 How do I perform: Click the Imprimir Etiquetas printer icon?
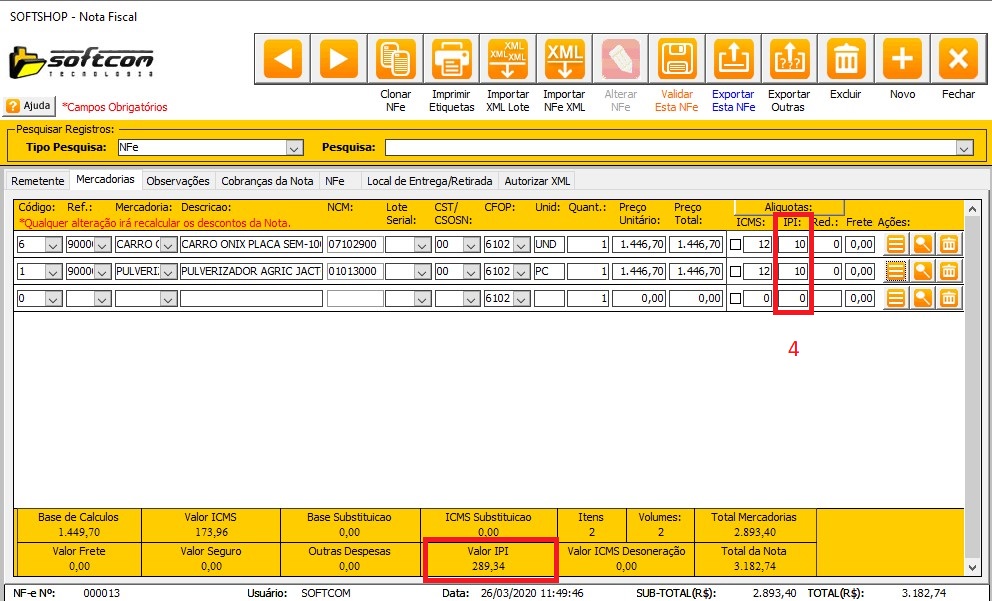[x=452, y=59]
